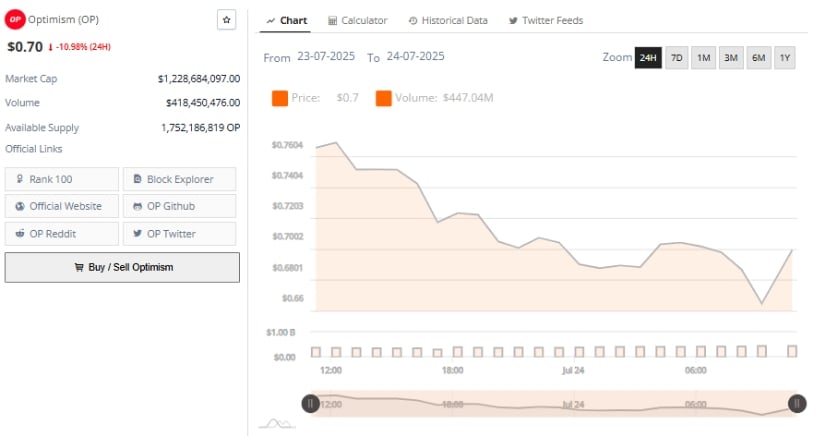
Task: Click the Official Links label
Action: tap(34, 149)
